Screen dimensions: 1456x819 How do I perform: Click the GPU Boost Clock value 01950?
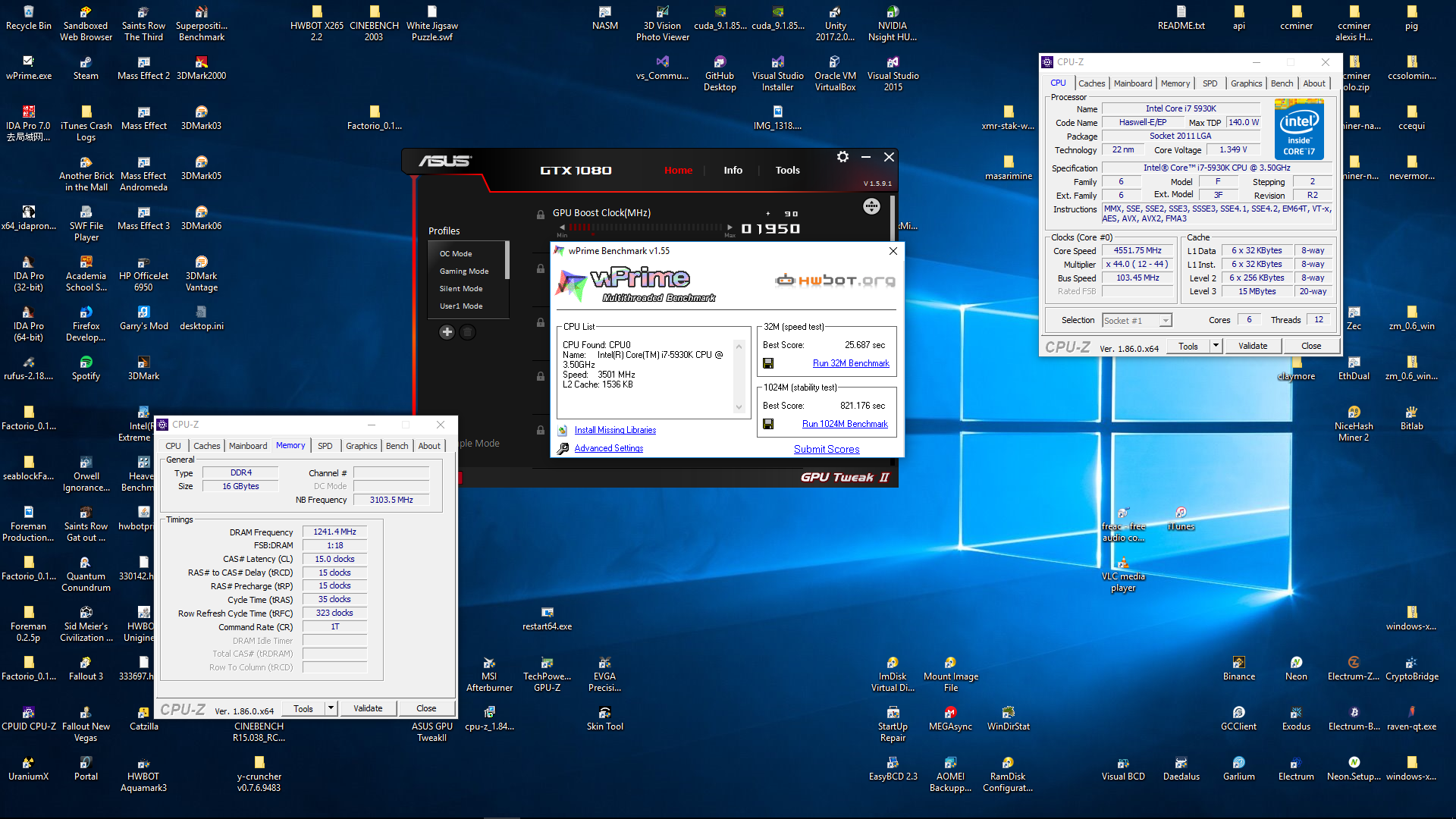[x=770, y=228]
